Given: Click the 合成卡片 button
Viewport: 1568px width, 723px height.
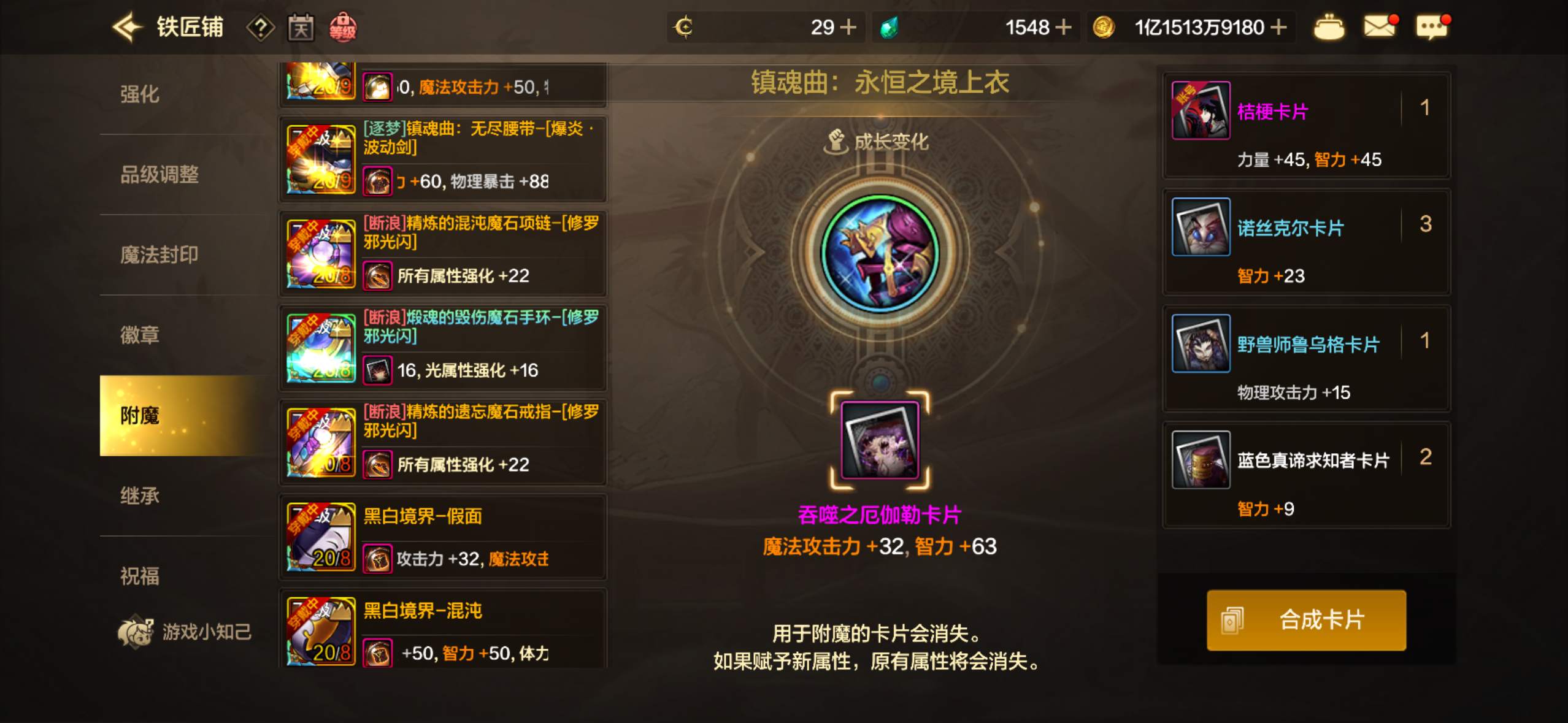Looking at the screenshot, I should pos(1306,620).
